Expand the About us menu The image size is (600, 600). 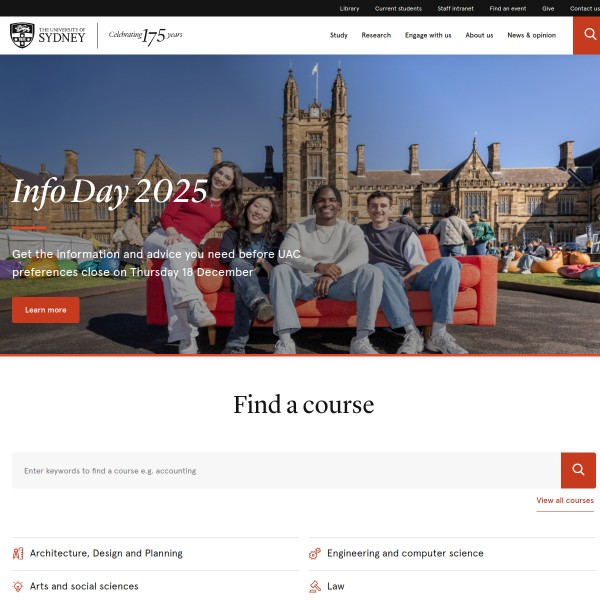pos(479,35)
